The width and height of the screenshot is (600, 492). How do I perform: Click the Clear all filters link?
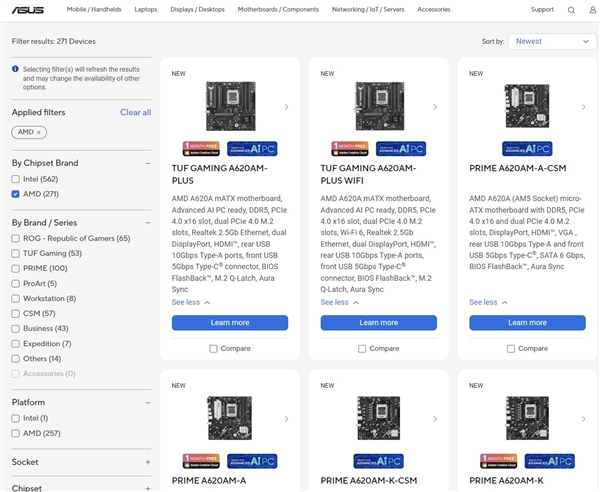[135, 112]
